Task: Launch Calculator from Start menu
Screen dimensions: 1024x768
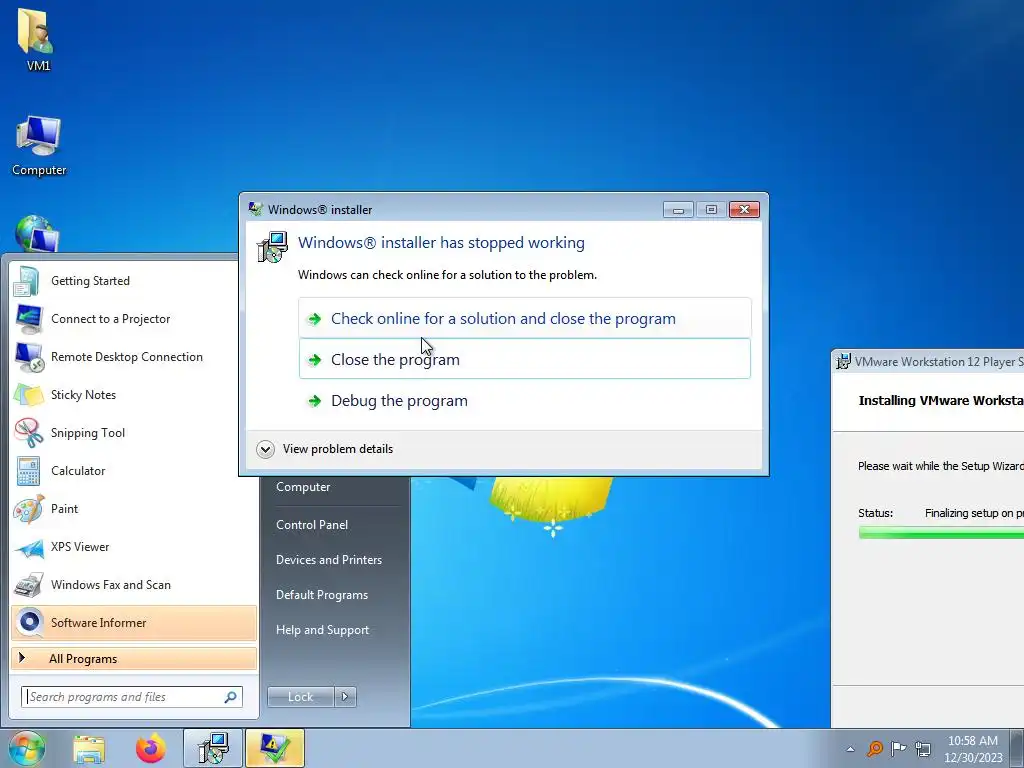Action: tap(133, 470)
